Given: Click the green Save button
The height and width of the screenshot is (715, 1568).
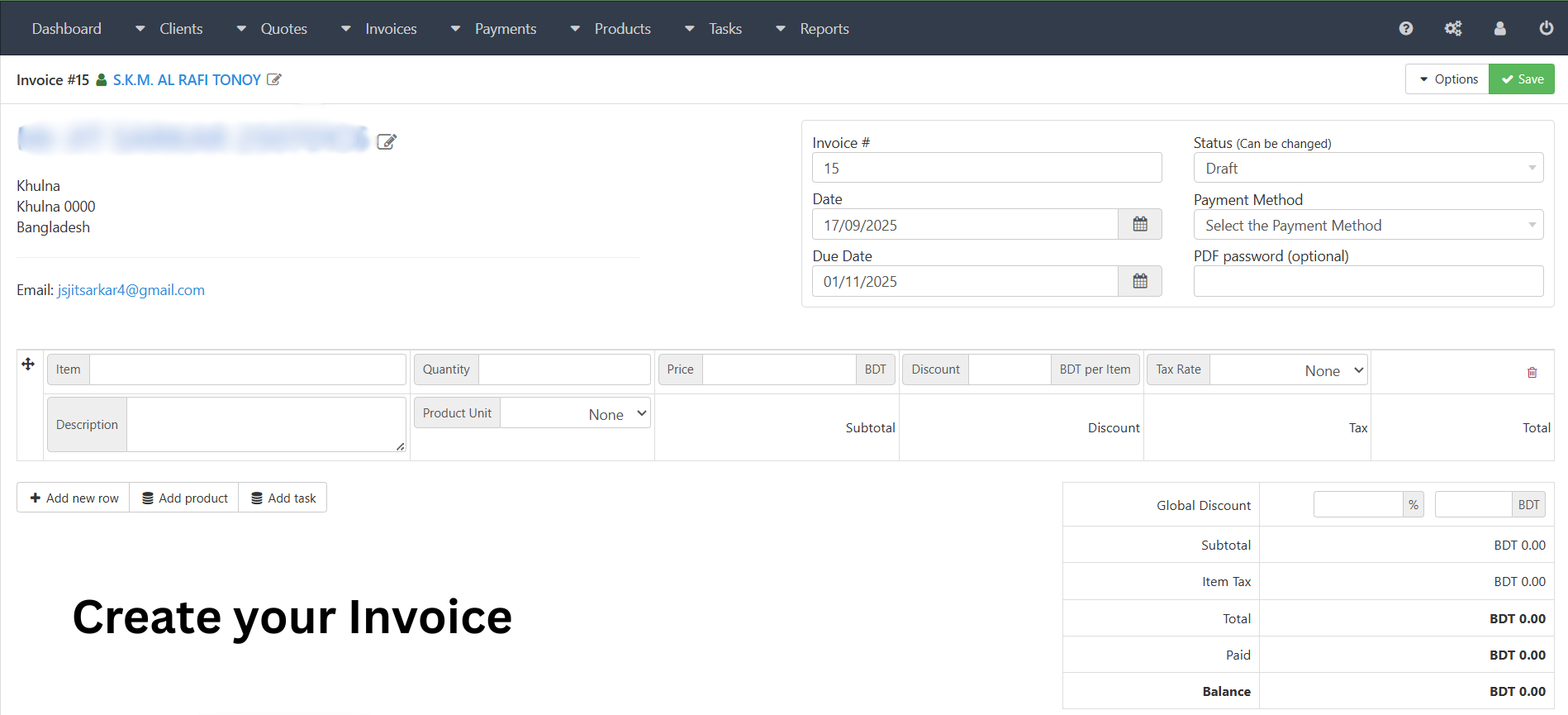Looking at the screenshot, I should point(1521,79).
